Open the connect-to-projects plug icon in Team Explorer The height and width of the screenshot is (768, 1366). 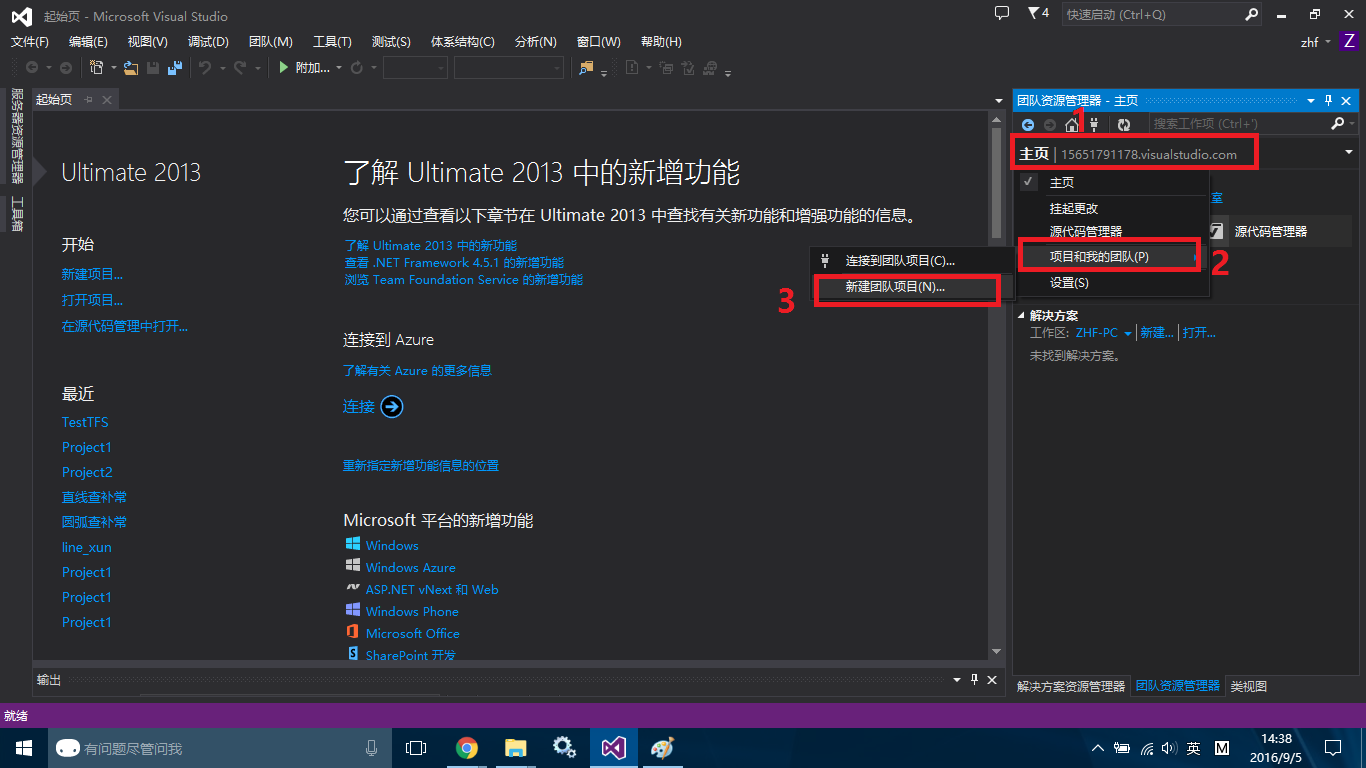pyautogui.click(x=1094, y=124)
